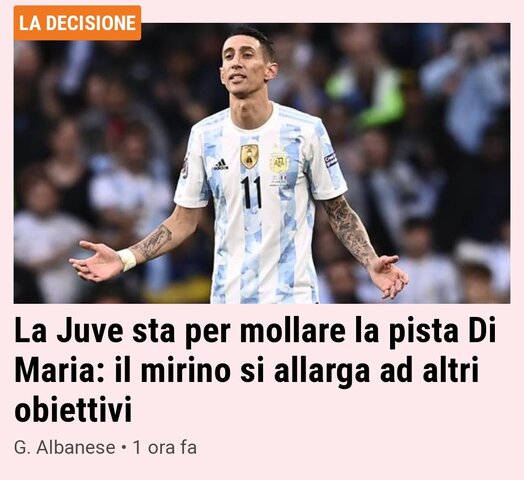Viewport: 524px width, 480px height.
Task: Click the Adidas logo on the jersey
Action: coord(221,164)
